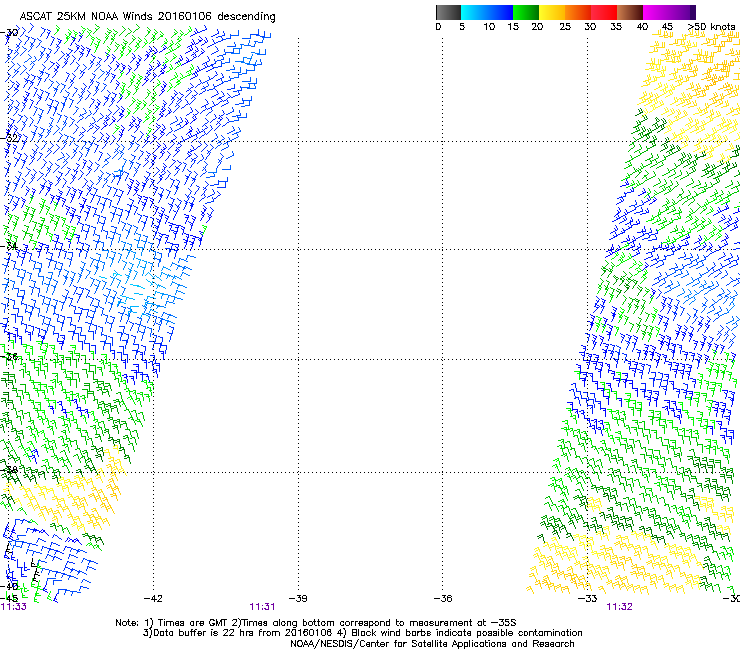Select the green 15-20 knots color segment
Viewport: 740px width, 650px height.
tap(526, 12)
